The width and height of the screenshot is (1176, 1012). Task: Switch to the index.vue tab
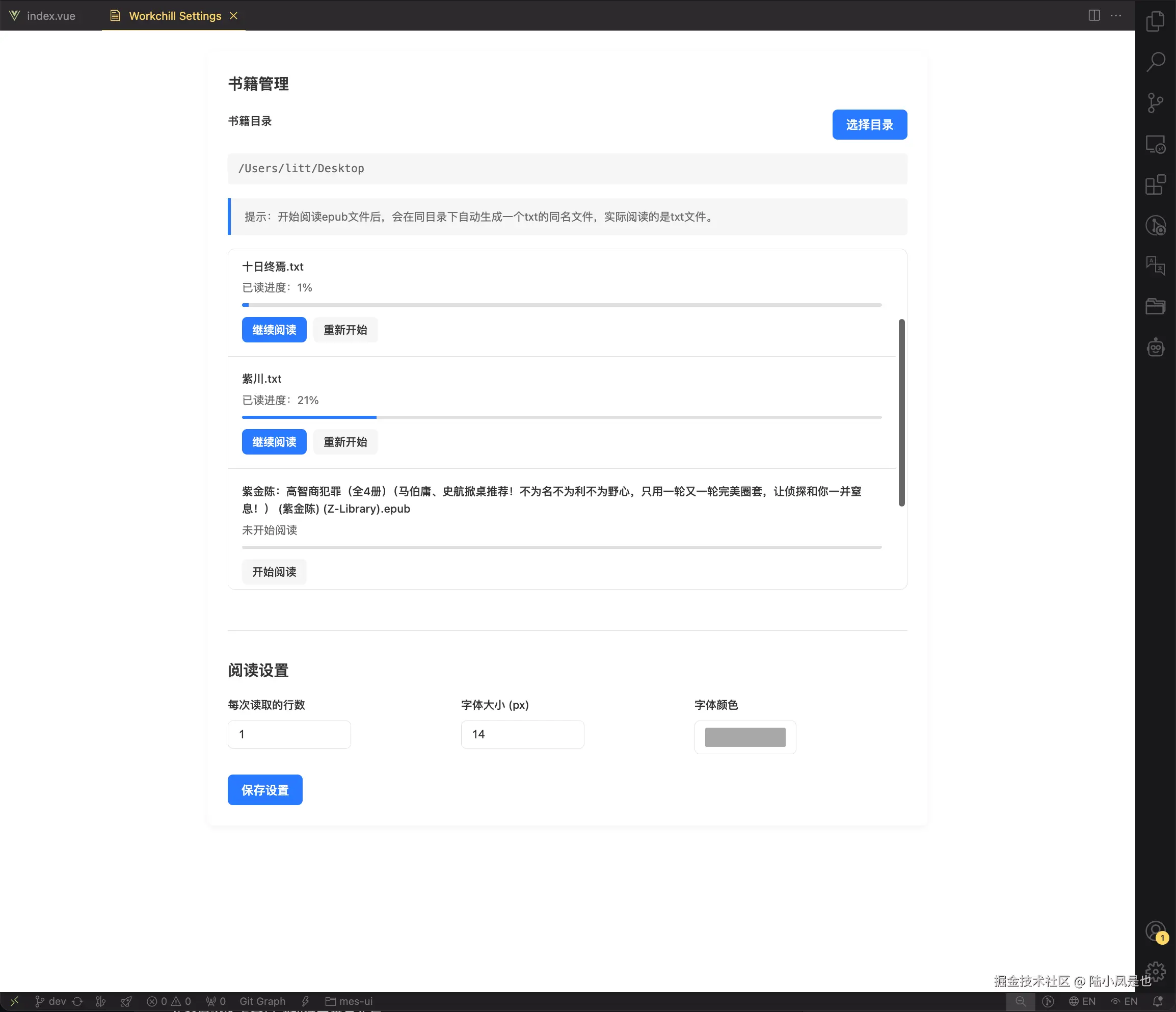[x=51, y=15]
